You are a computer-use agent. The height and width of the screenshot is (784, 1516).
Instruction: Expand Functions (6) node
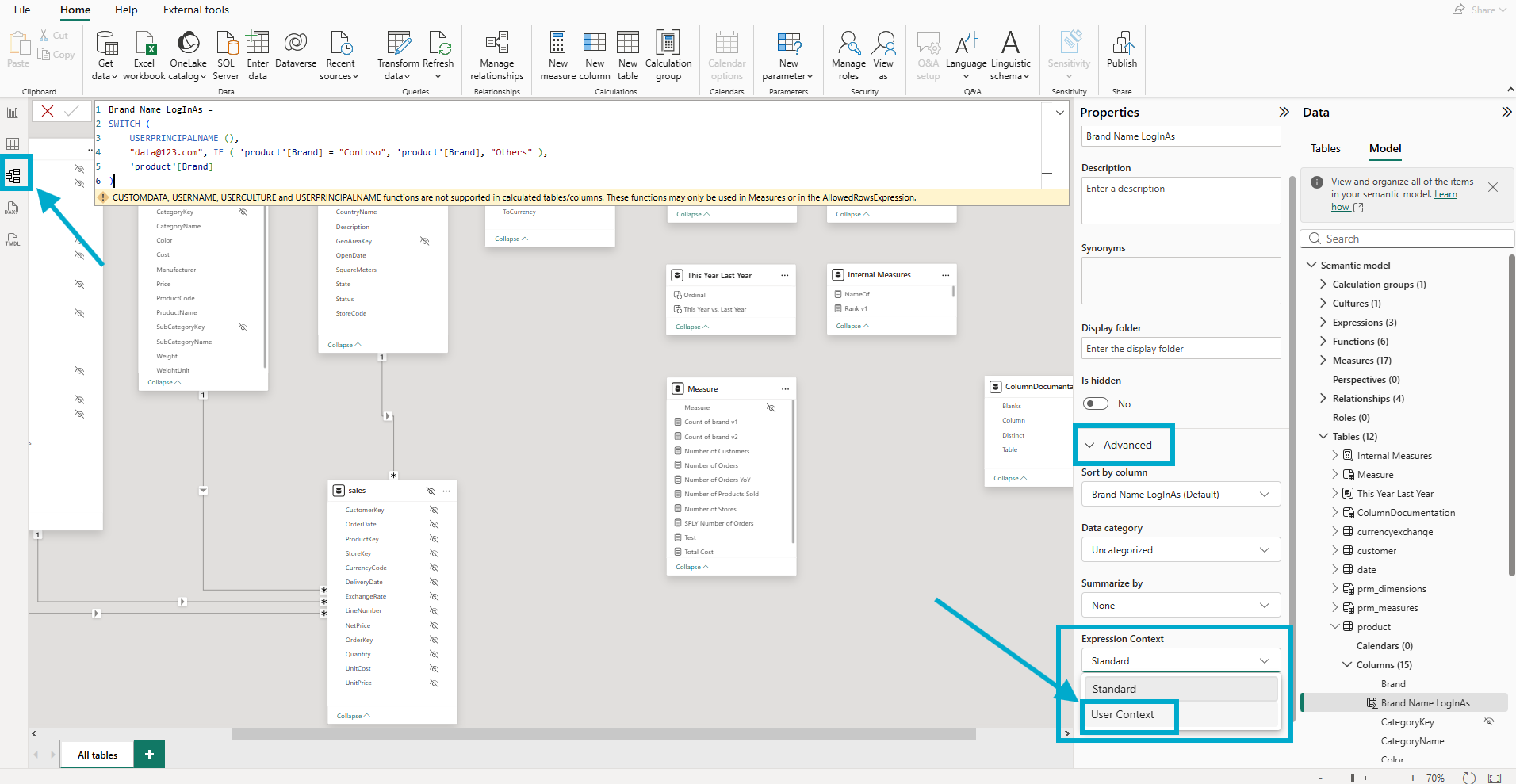tap(1323, 341)
